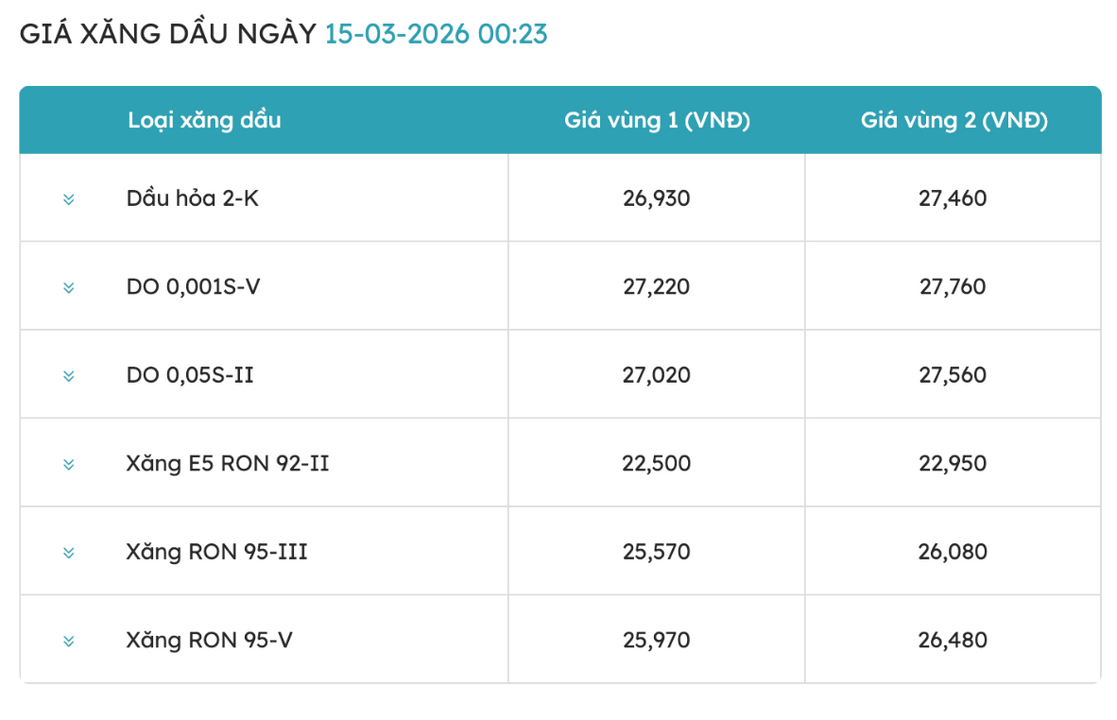Screen dimensions: 1117x720
Task: Expand the Dầu hỏa 2-K row chevron
Action: coord(68,199)
